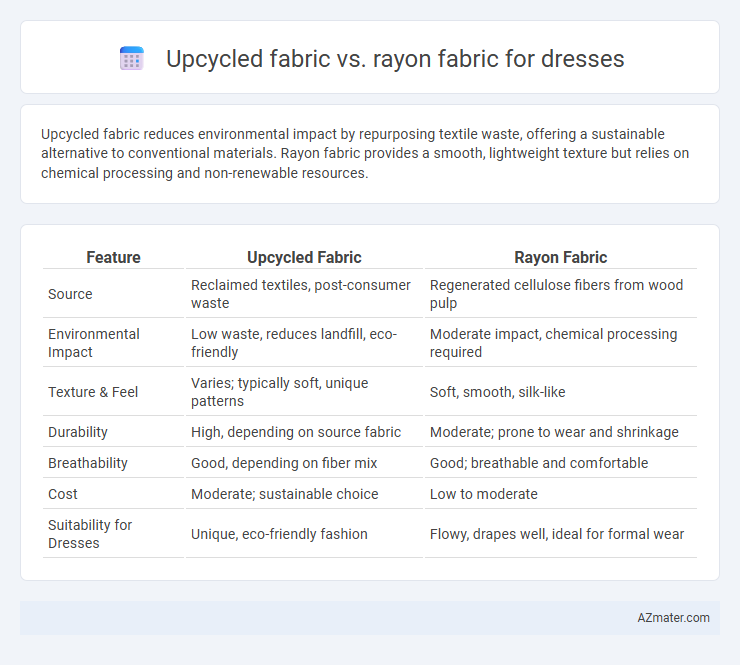Click the 'Feature' column header
Viewport: 740px width, 665px height.
click(113, 257)
